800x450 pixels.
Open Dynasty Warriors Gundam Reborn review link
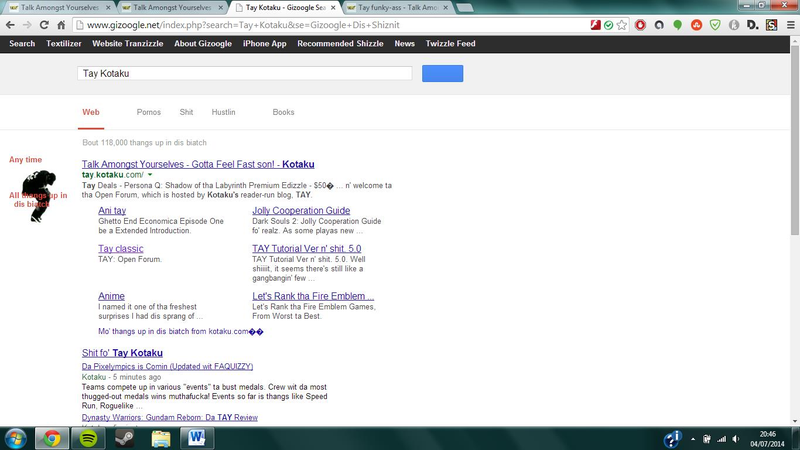coord(169,417)
